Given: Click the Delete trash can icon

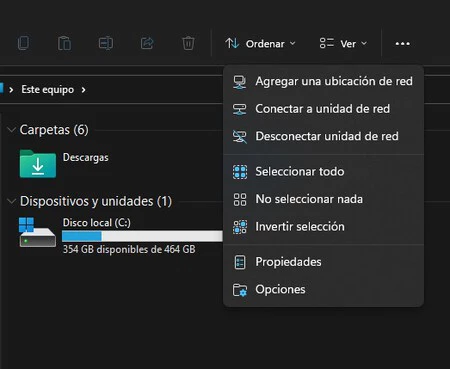Looking at the screenshot, I should [188, 43].
